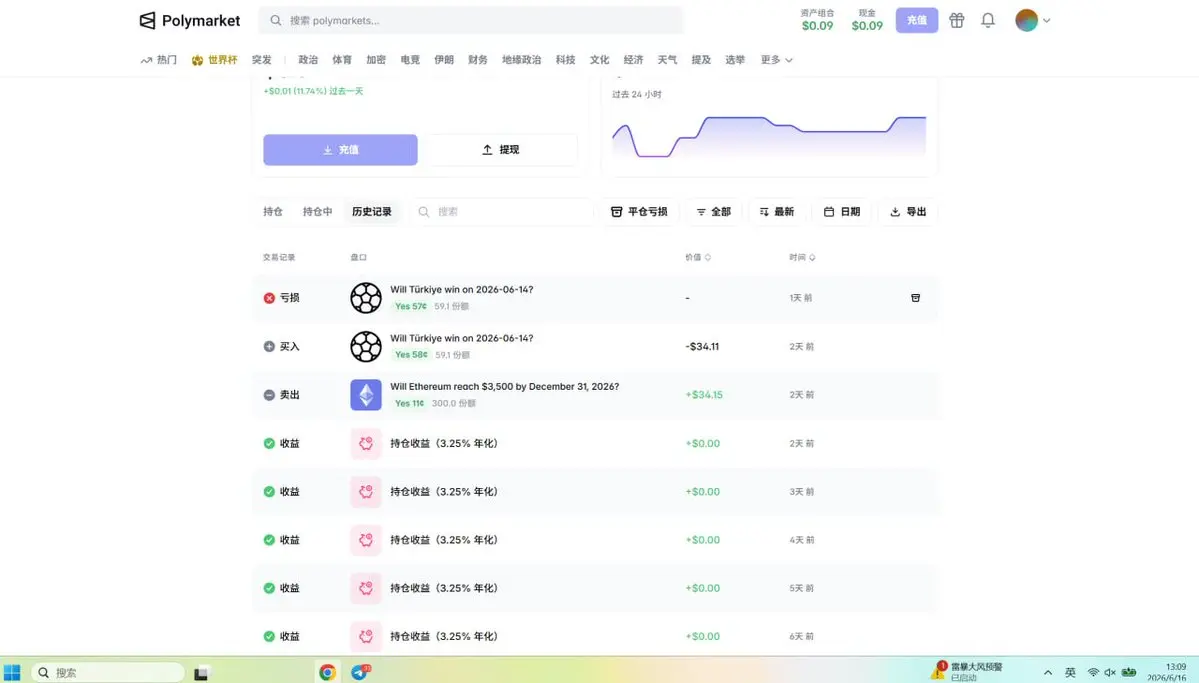Click the -$34.11 value
Screen dimensions: 1199x683
pyautogui.click(x=702, y=346)
